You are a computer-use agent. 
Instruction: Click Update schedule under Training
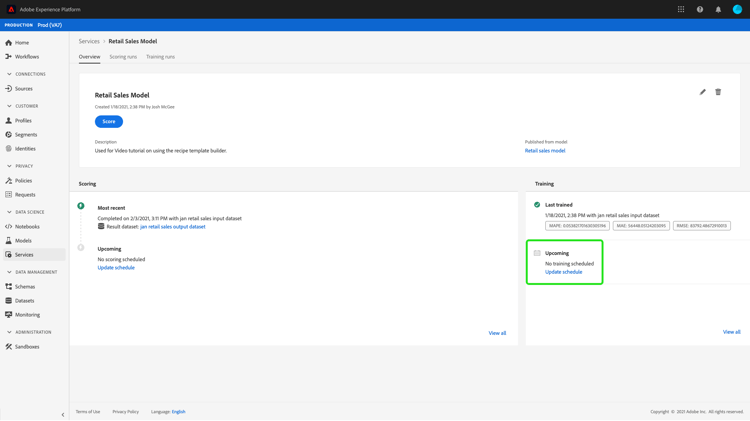tap(563, 272)
